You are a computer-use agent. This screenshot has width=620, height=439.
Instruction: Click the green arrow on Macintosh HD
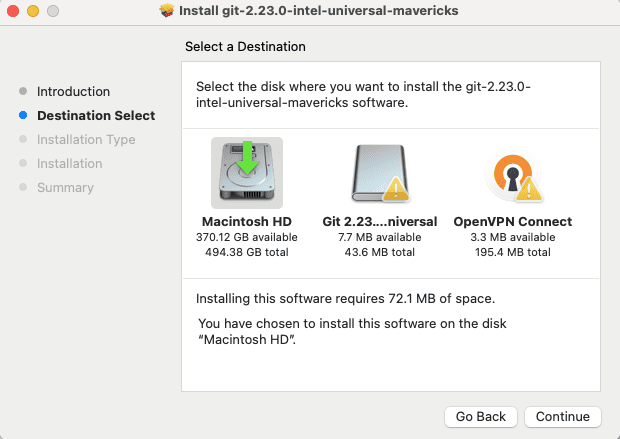[x=247, y=160]
